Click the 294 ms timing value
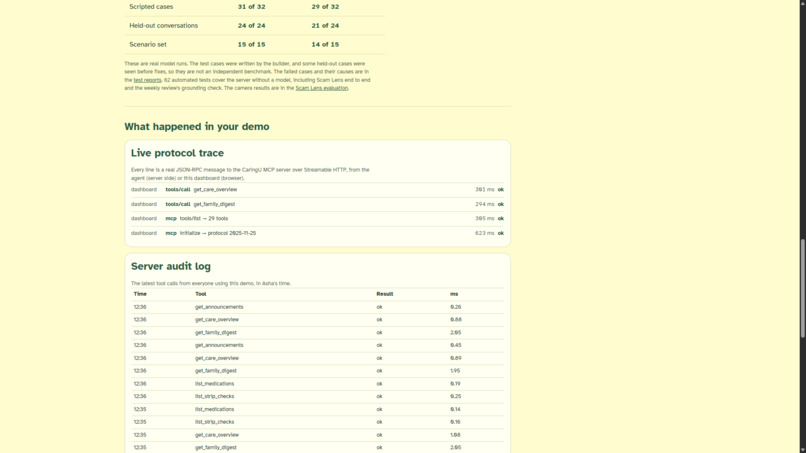 point(484,204)
